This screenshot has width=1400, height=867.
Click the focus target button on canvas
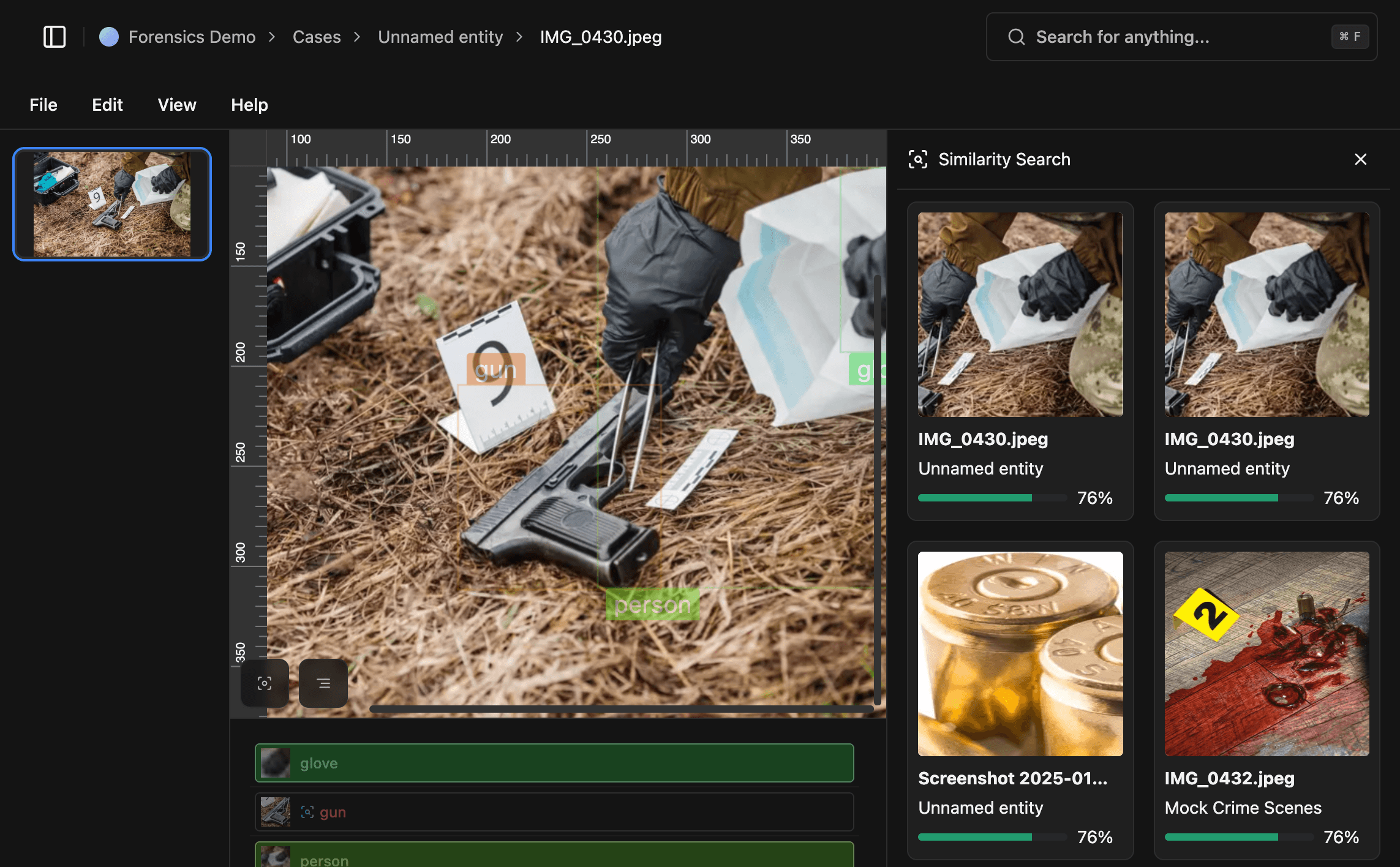tap(265, 683)
